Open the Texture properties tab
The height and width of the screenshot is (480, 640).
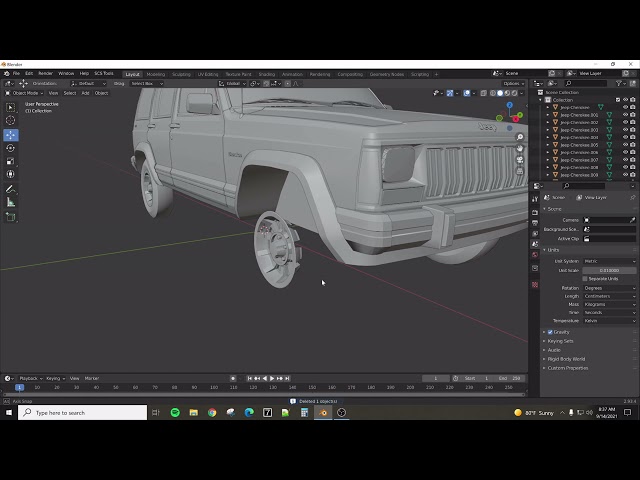(x=535, y=284)
